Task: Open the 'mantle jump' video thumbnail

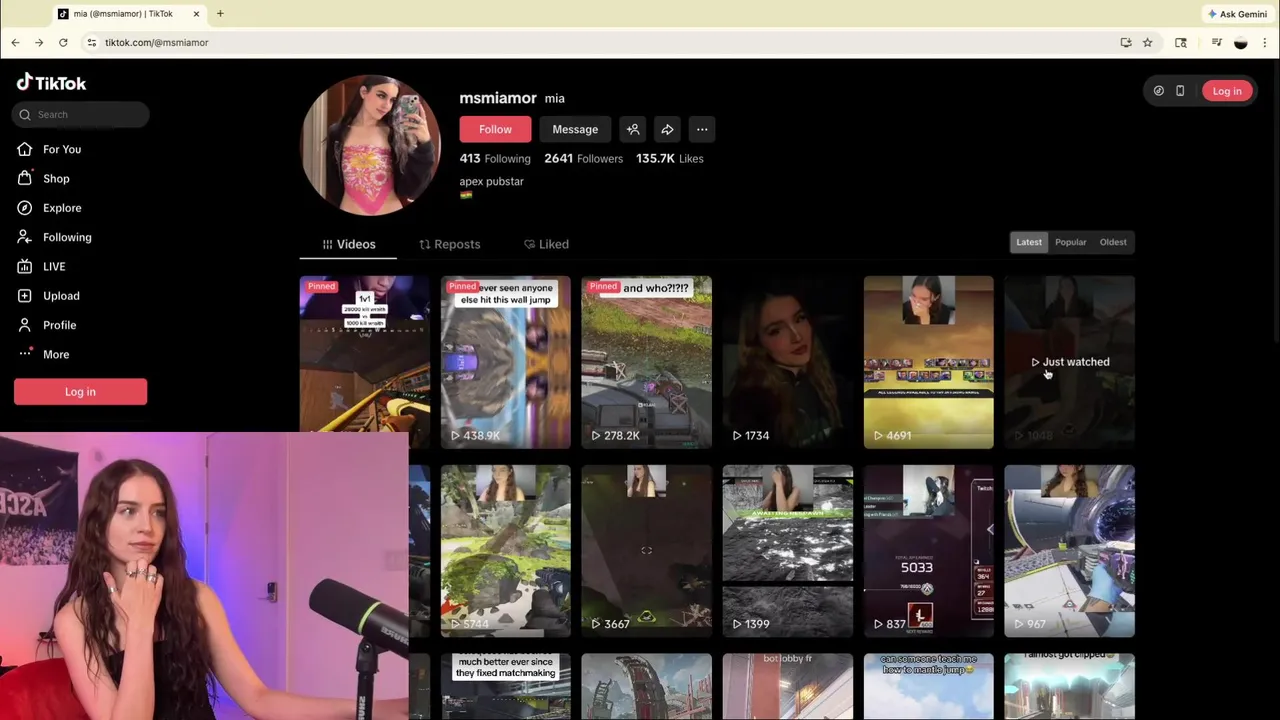Action: coord(929,686)
